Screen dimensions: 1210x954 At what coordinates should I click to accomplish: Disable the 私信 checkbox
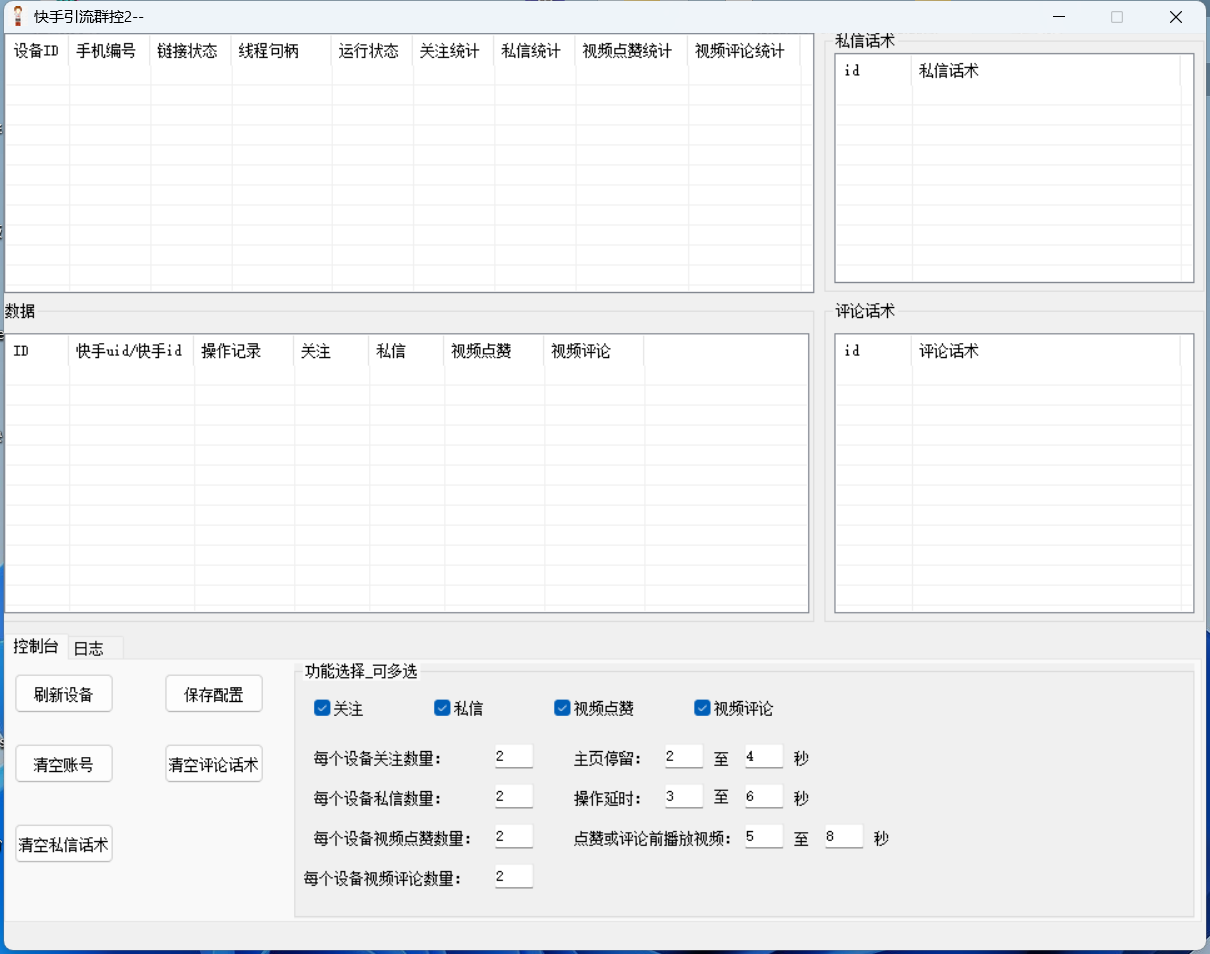(x=442, y=708)
